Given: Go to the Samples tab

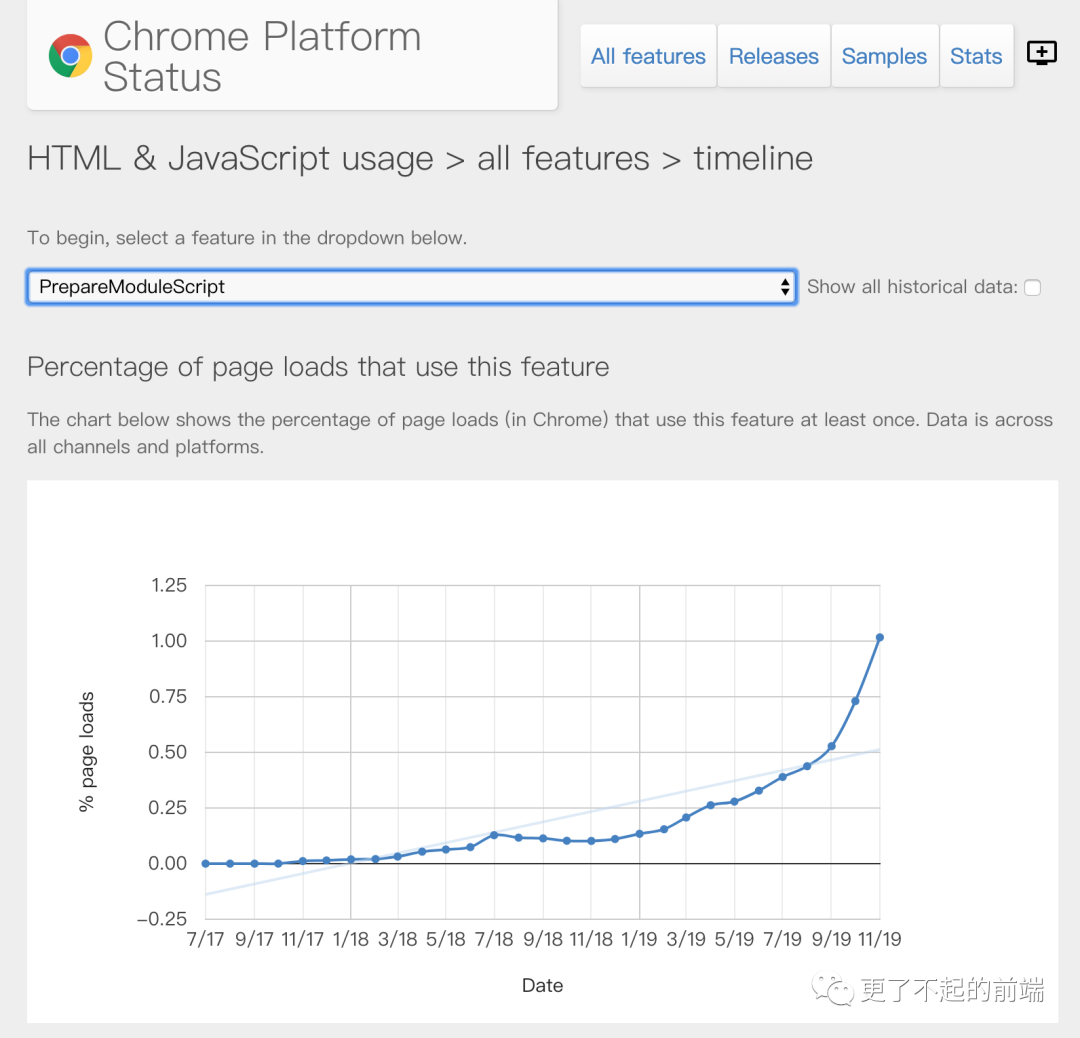Looking at the screenshot, I should (884, 56).
